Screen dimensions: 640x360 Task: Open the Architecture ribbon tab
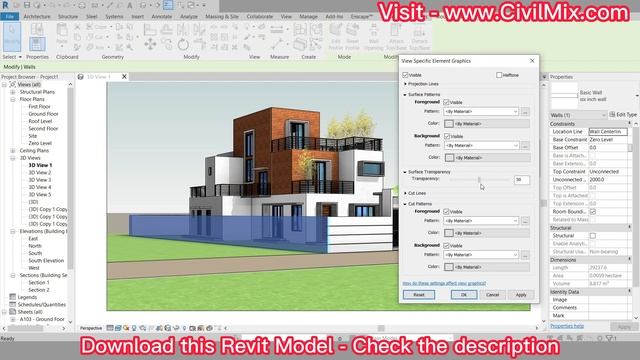[37, 17]
